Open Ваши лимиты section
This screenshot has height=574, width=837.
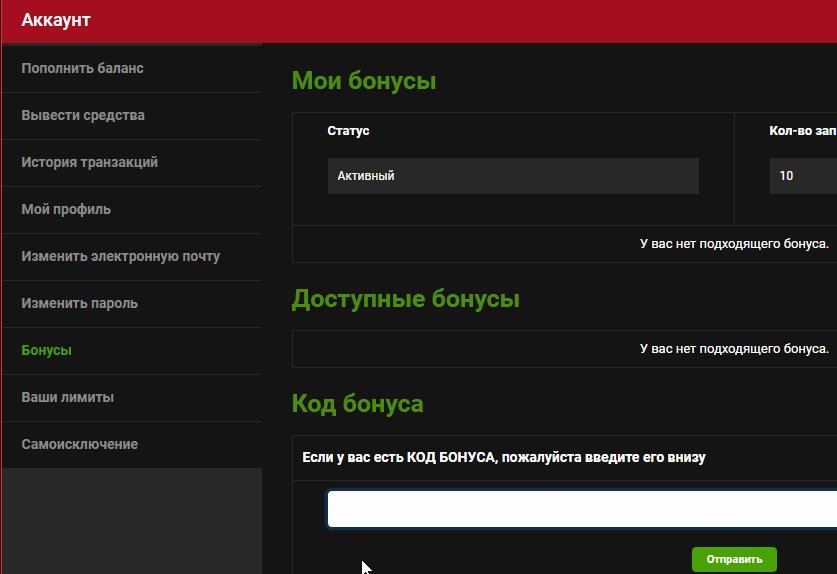tap(67, 397)
